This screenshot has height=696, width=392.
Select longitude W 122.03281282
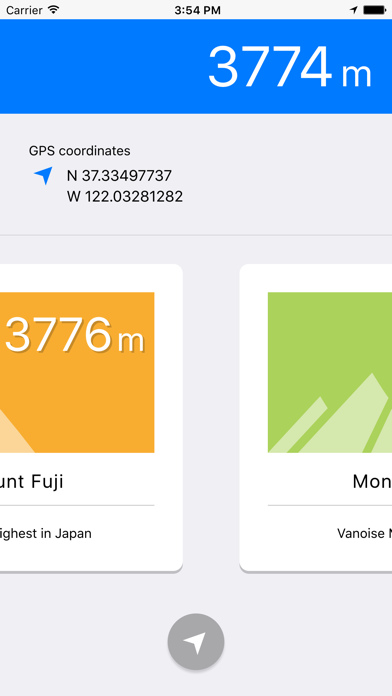[125, 197]
